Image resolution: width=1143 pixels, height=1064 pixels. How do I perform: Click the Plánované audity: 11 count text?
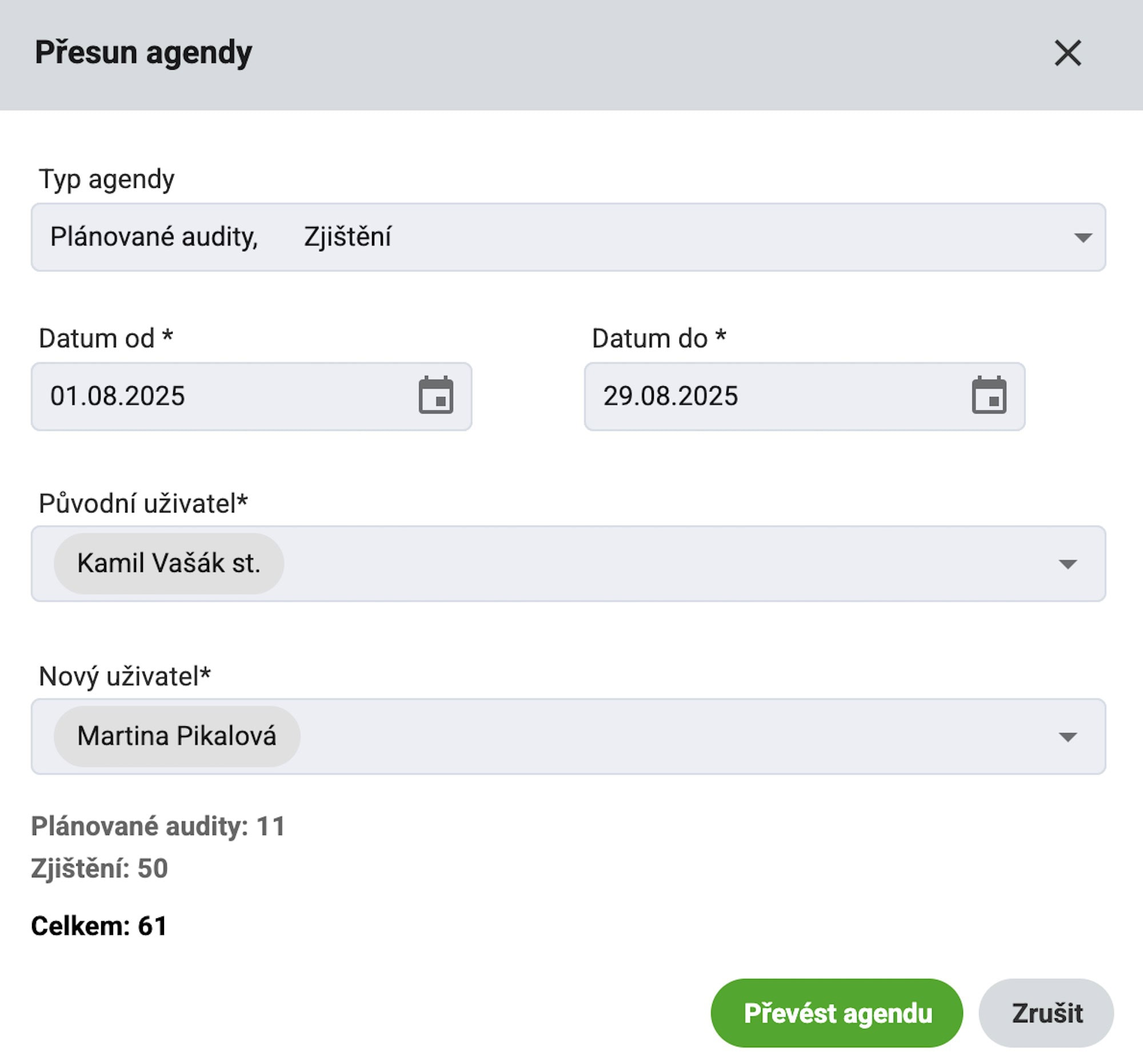[x=158, y=826]
